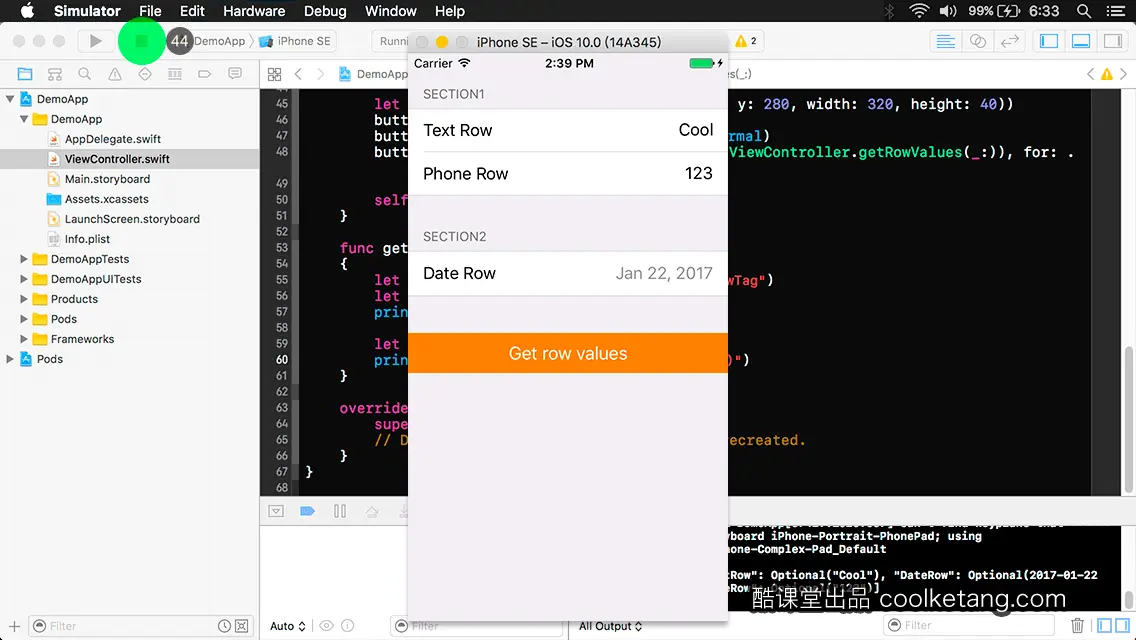Screen dimensions: 1136x640
Task: Jump to next issue arrow in jump bar
Action: pyautogui.click(x=1124, y=74)
